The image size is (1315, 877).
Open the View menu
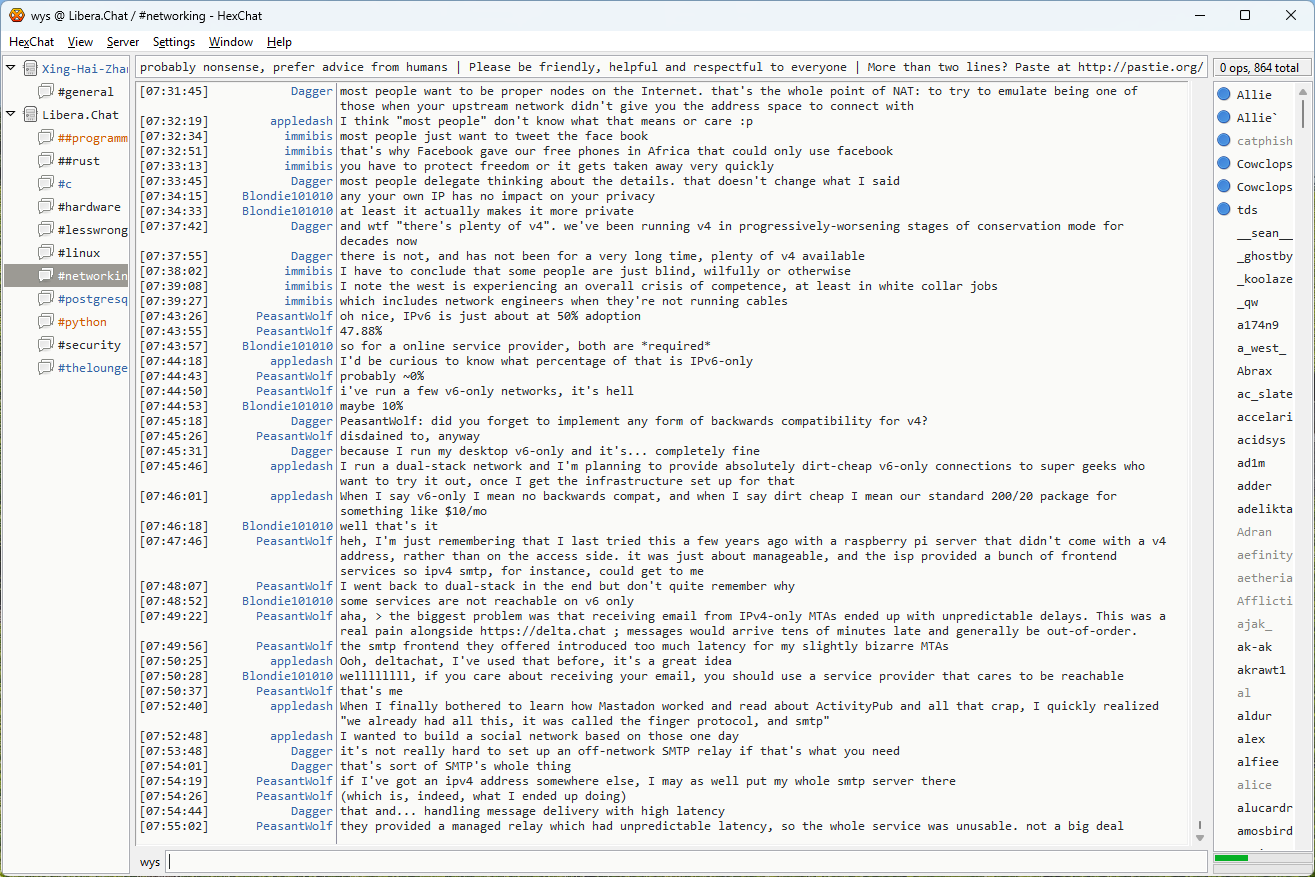[80, 42]
